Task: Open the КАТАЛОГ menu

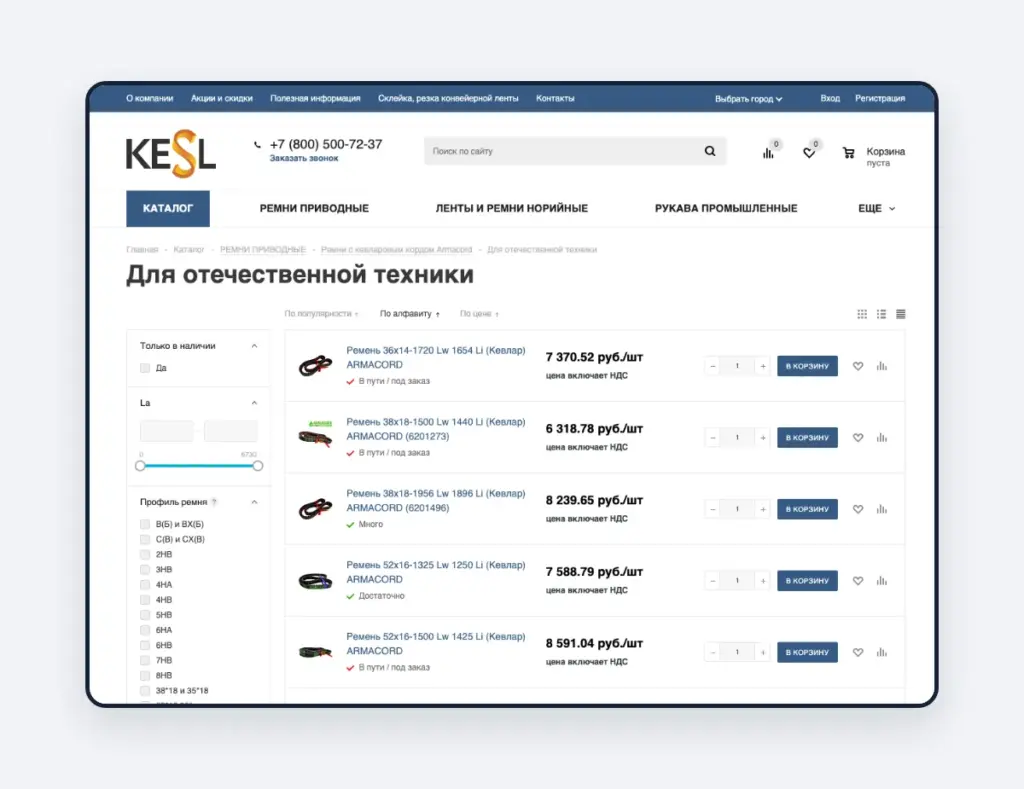Action: tap(168, 208)
